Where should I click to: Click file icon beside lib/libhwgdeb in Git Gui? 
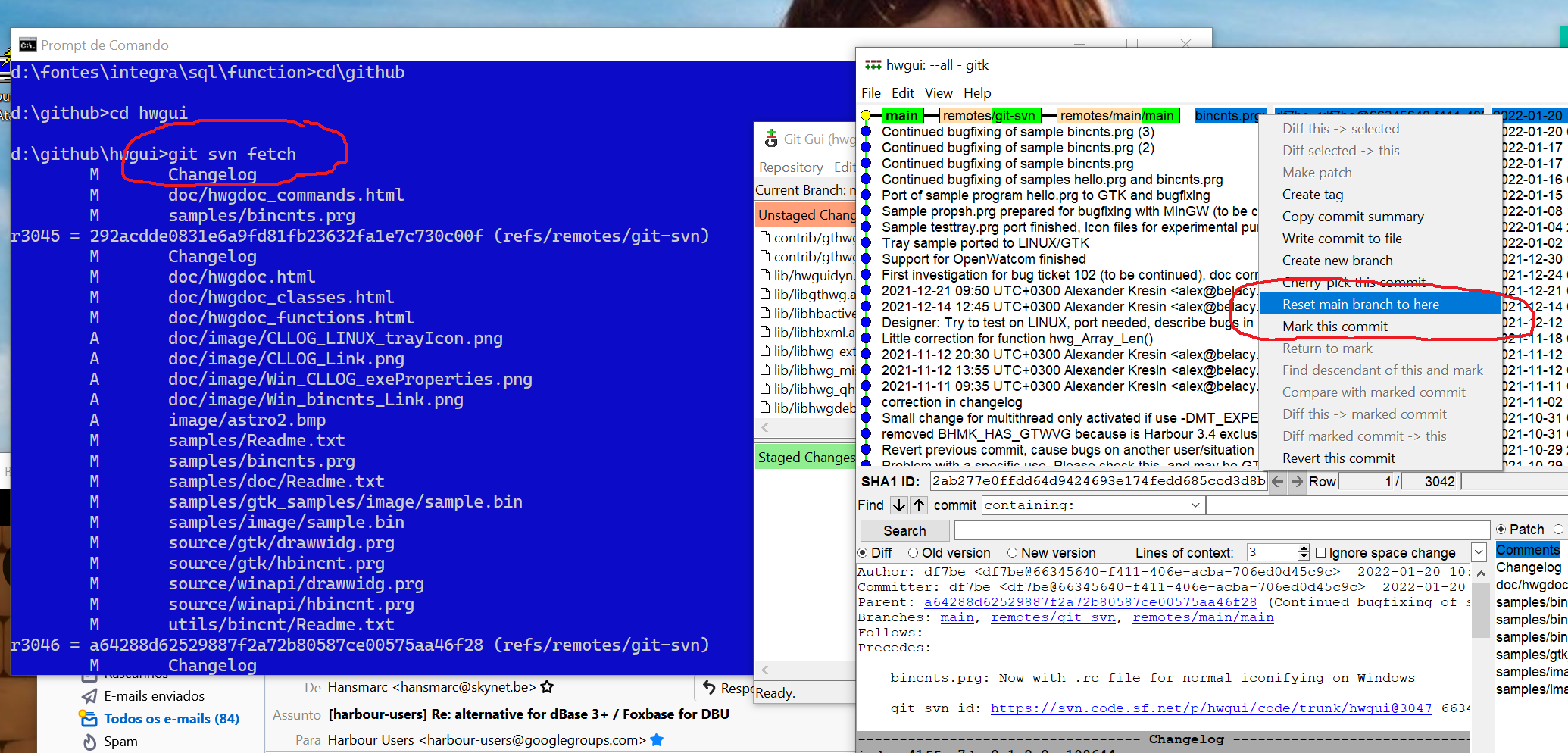[x=765, y=408]
